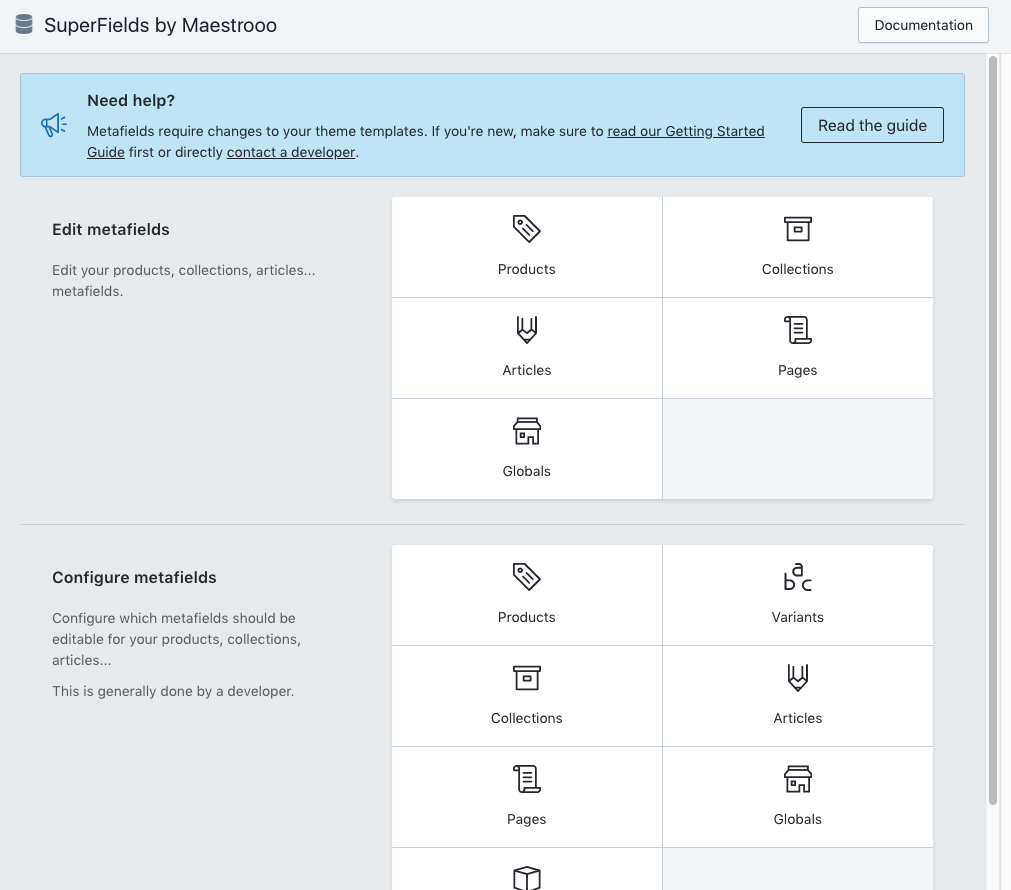The width and height of the screenshot is (1011, 890).
Task: Click the Globals store icon under Configure metafields
Action: pos(798,778)
